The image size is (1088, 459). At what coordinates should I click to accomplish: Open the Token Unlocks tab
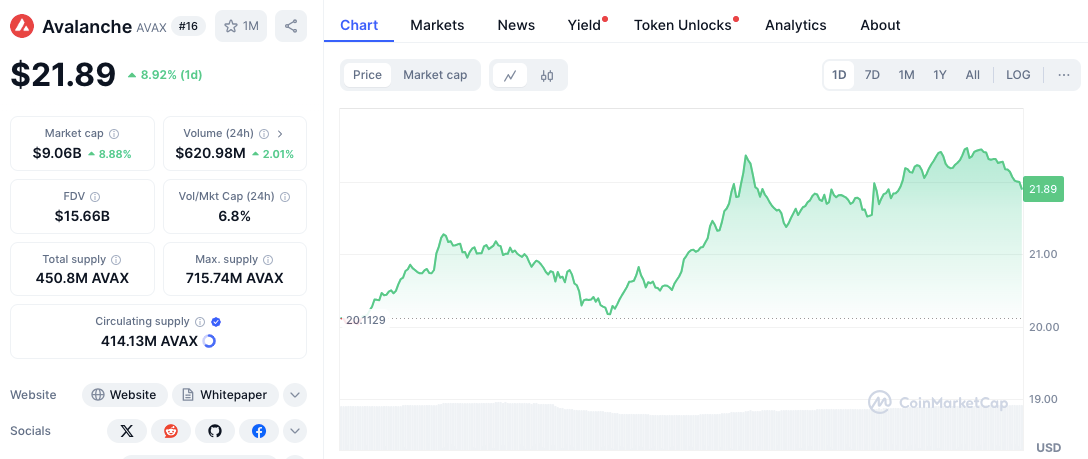pos(683,26)
